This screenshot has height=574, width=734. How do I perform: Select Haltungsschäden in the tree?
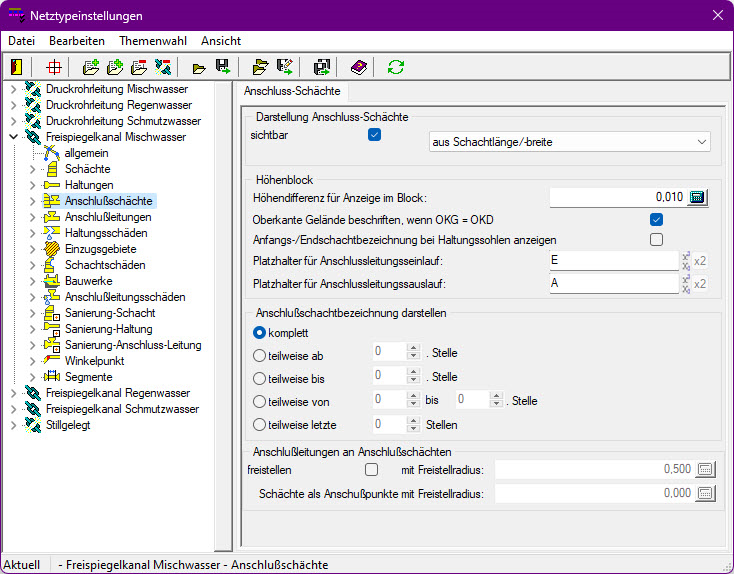point(106,233)
